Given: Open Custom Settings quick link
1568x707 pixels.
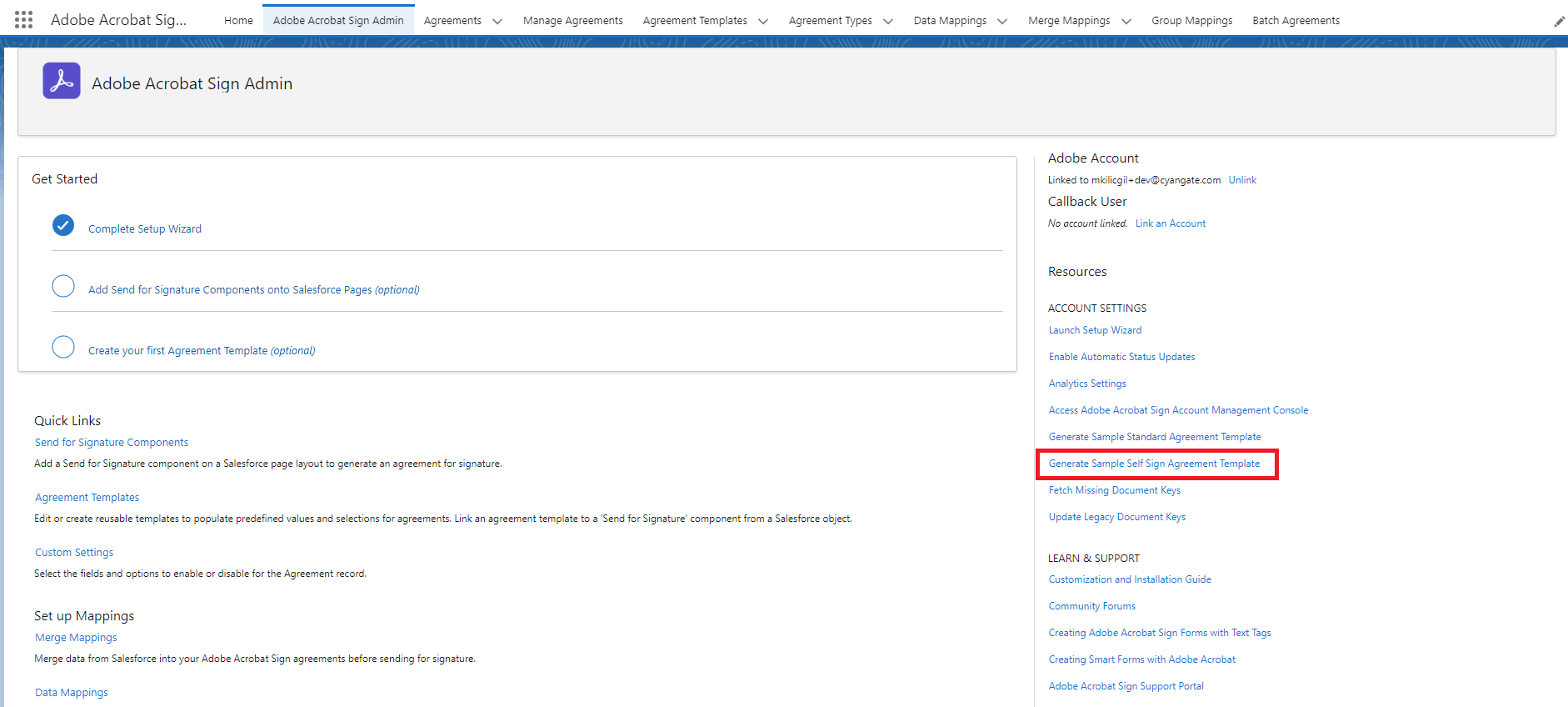Looking at the screenshot, I should pyautogui.click(x=74, y=553).
